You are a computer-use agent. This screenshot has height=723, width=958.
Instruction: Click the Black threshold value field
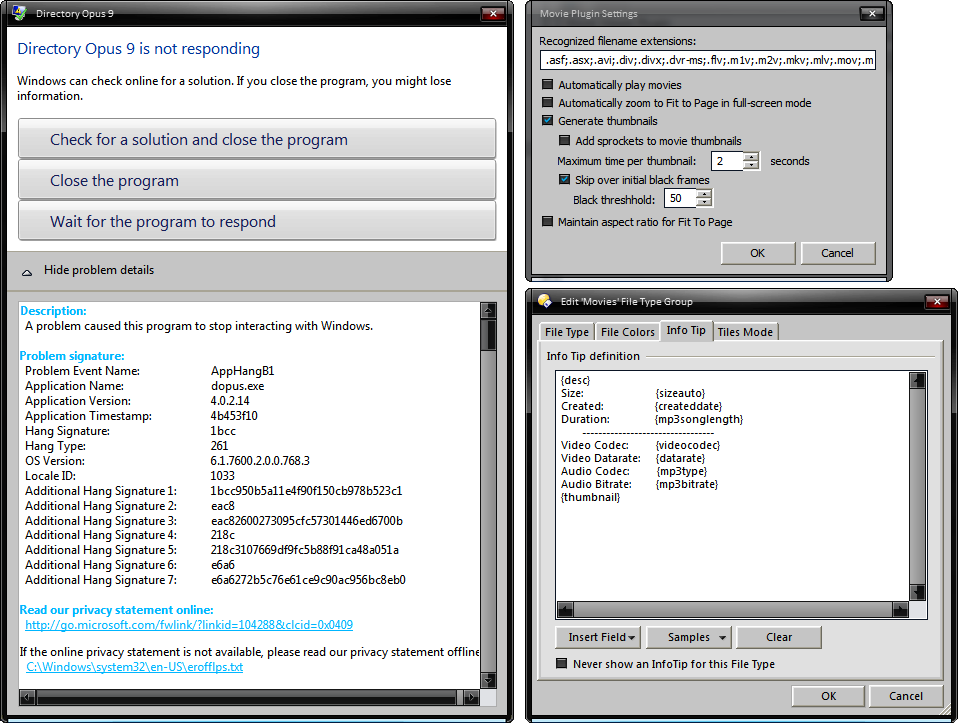click(x=681, y=198)
